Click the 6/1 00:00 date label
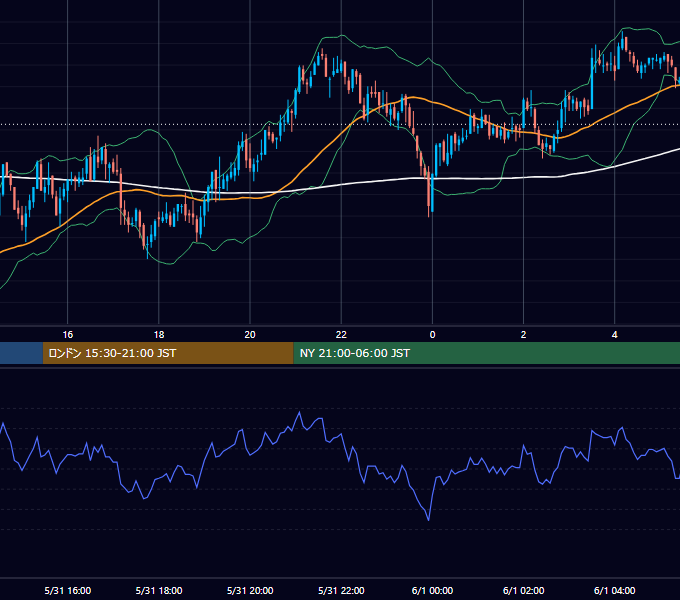The image size is (680, 600). tap(432, 590)
